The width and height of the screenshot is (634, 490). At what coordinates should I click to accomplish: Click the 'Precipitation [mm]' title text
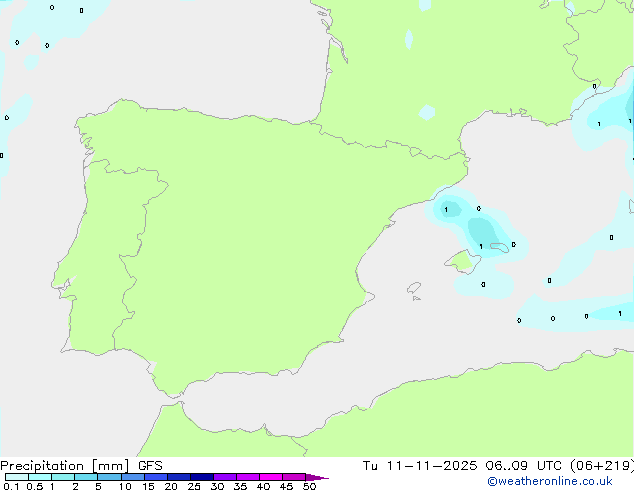pos(65,466)
